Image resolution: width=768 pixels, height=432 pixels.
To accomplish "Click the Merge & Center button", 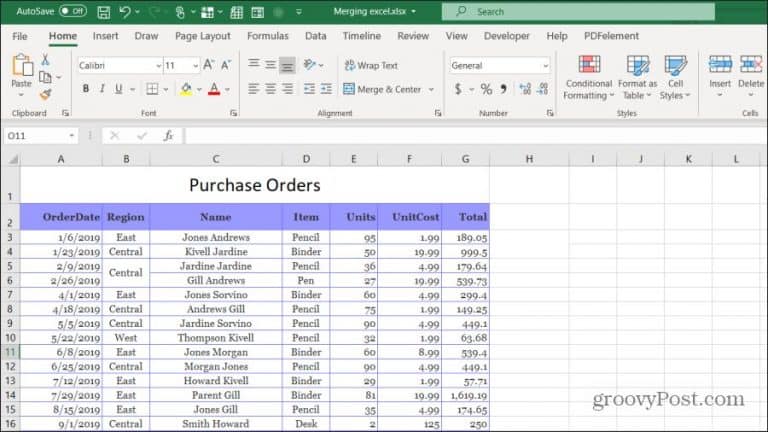I will pos(382,89).
